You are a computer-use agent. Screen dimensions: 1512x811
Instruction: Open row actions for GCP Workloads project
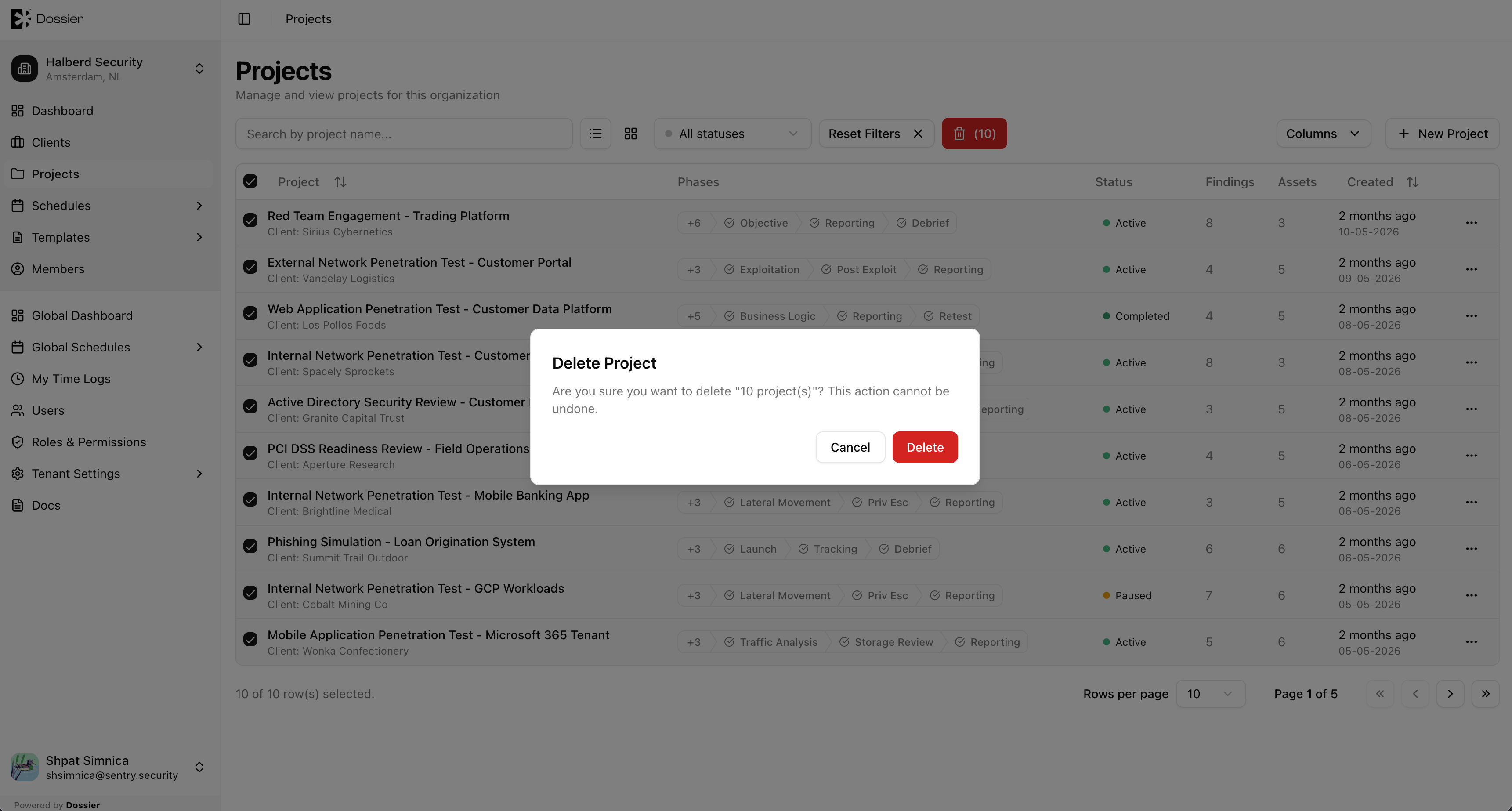1471,595
